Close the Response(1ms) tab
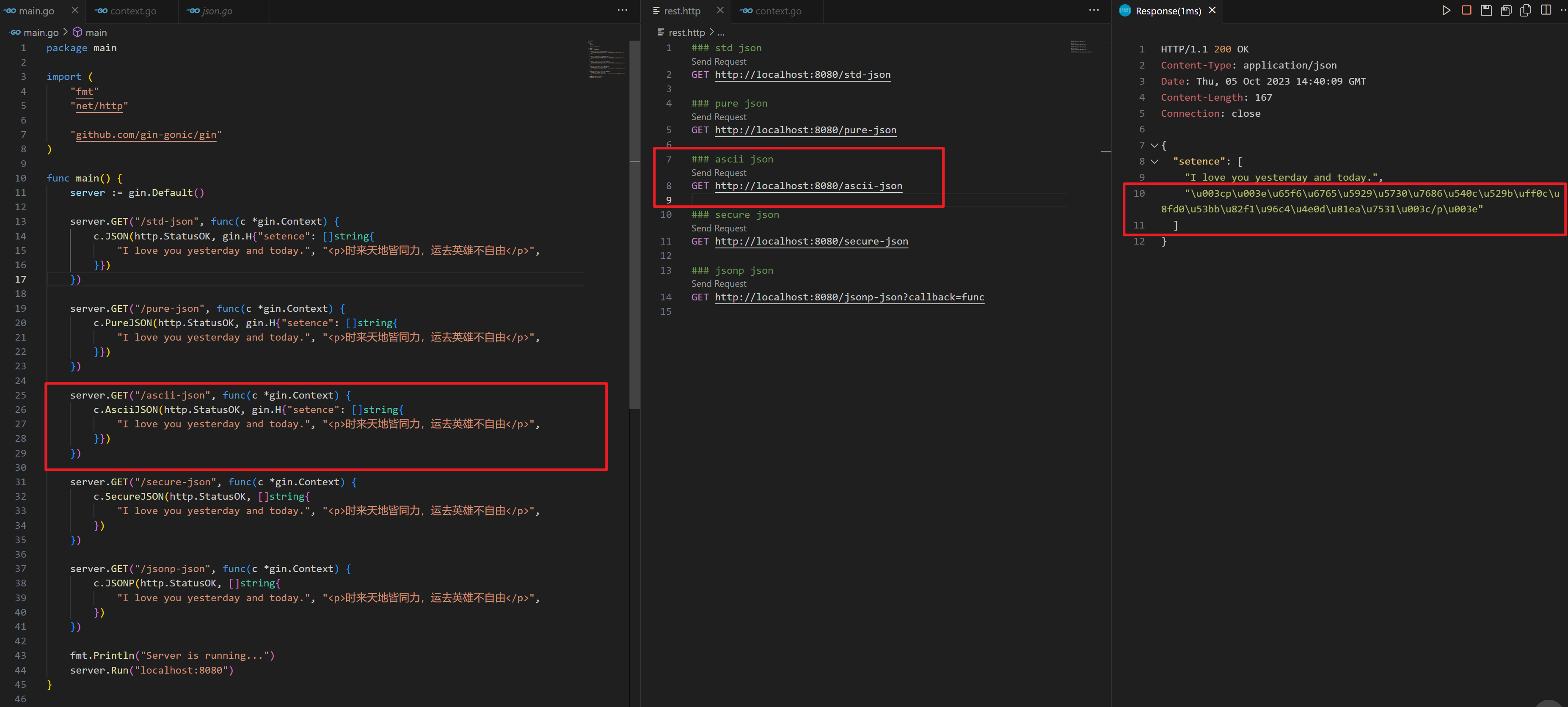 [1212, 10]
